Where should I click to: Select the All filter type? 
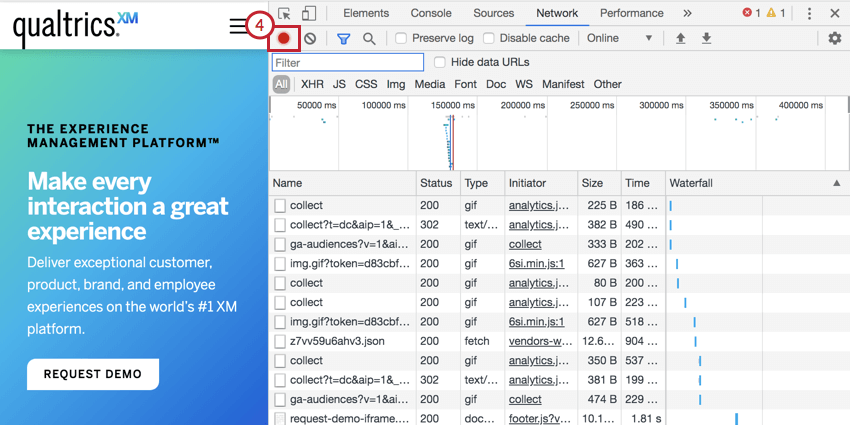[281, 84]
